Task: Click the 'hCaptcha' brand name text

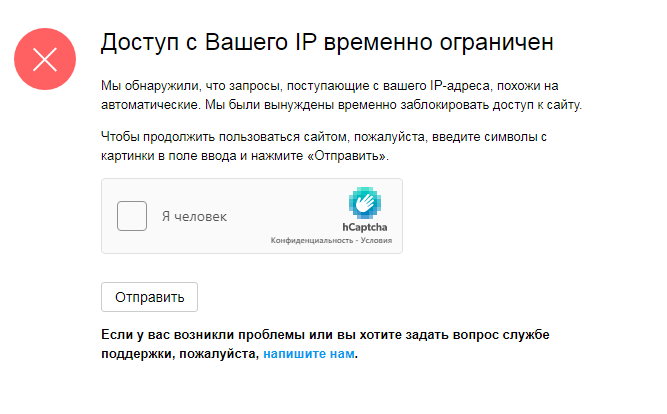Action: point(365,227)
